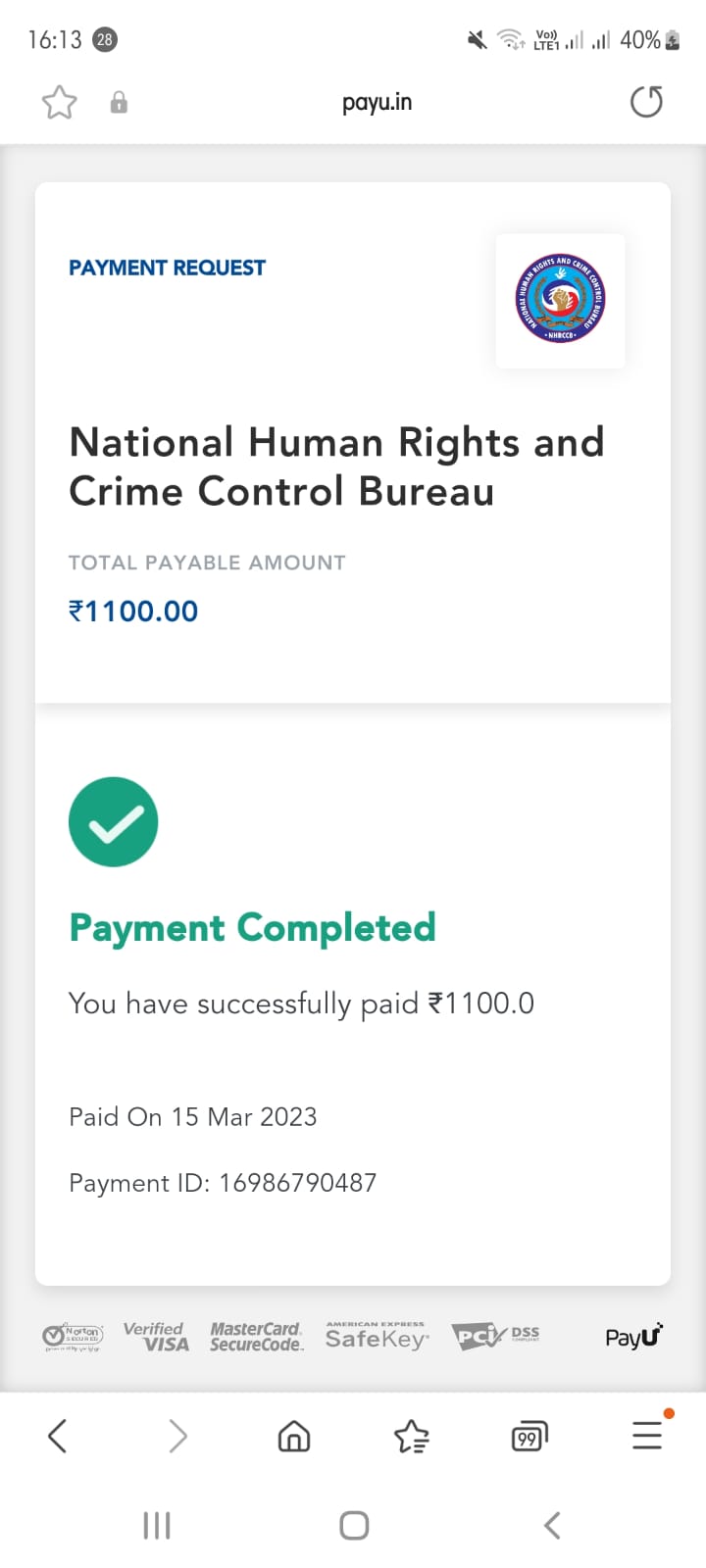
Task: Reload the page with the refresh icon
Action: tap(646, 102)
